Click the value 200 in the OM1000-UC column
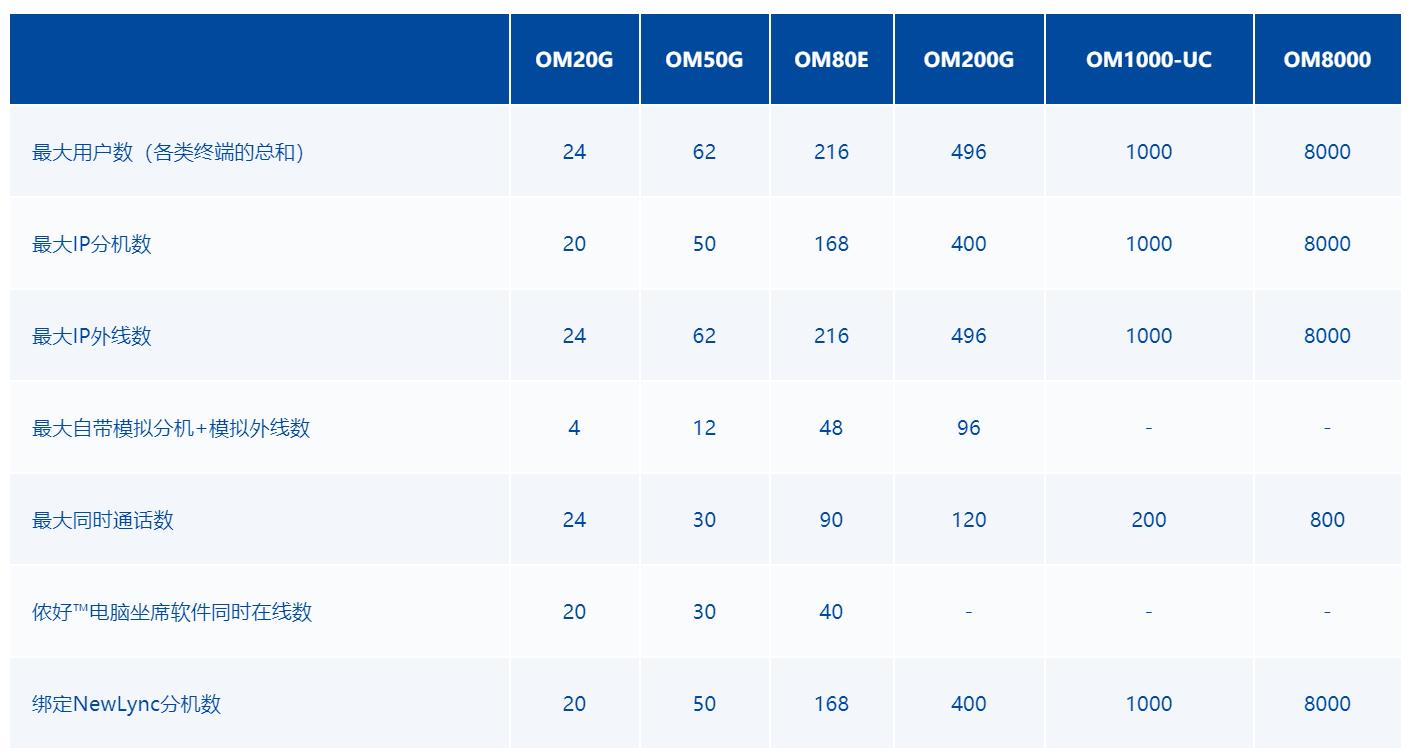Viewport: 1411px width, 756px height. (x=1148, y=520)
